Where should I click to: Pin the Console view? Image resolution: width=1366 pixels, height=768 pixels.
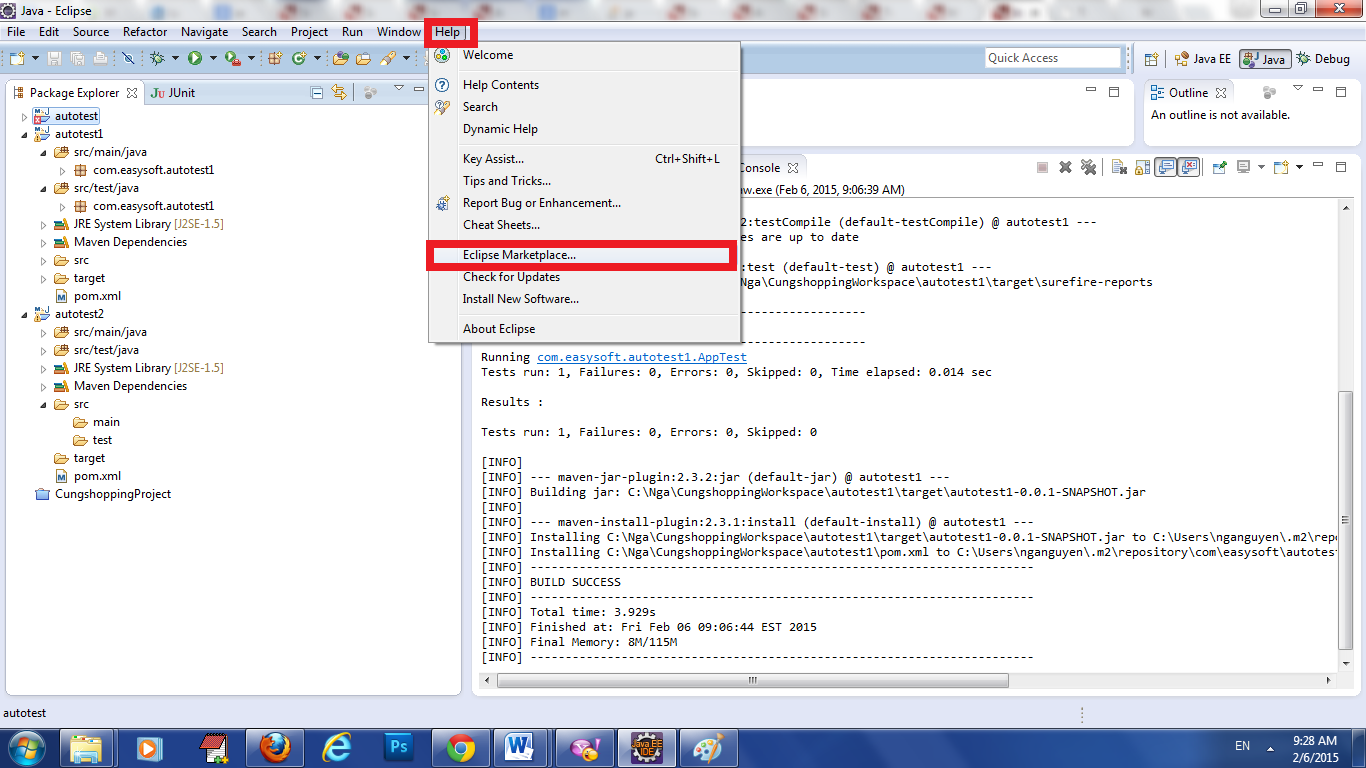click(1219, 167)
